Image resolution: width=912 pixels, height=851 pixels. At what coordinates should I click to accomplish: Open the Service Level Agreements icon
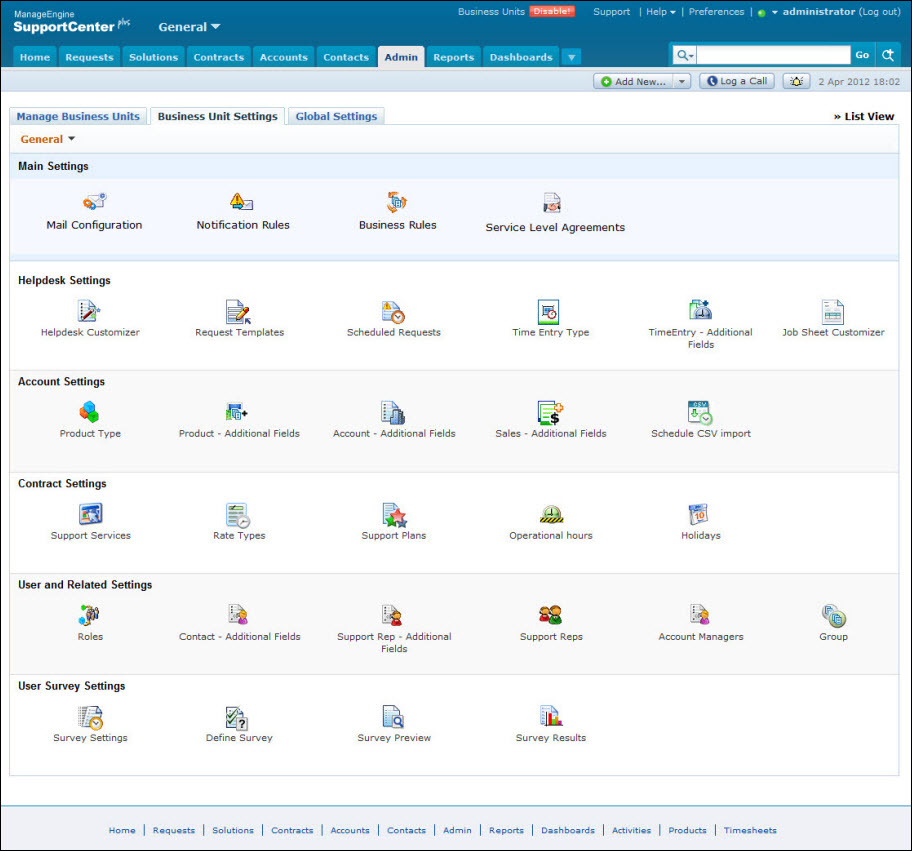click(x=551, y=203)
